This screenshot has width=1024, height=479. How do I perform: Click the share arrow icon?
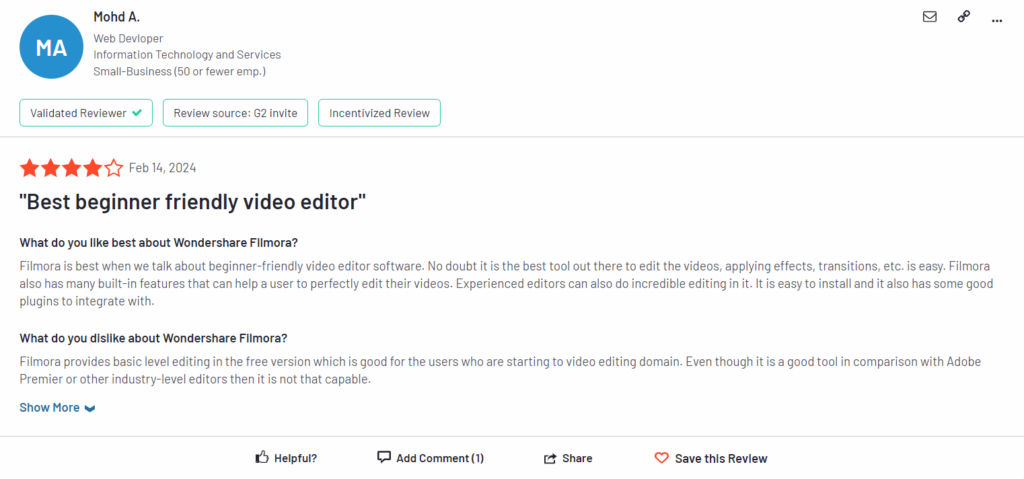pyautogui.click(x=550, y=458)
